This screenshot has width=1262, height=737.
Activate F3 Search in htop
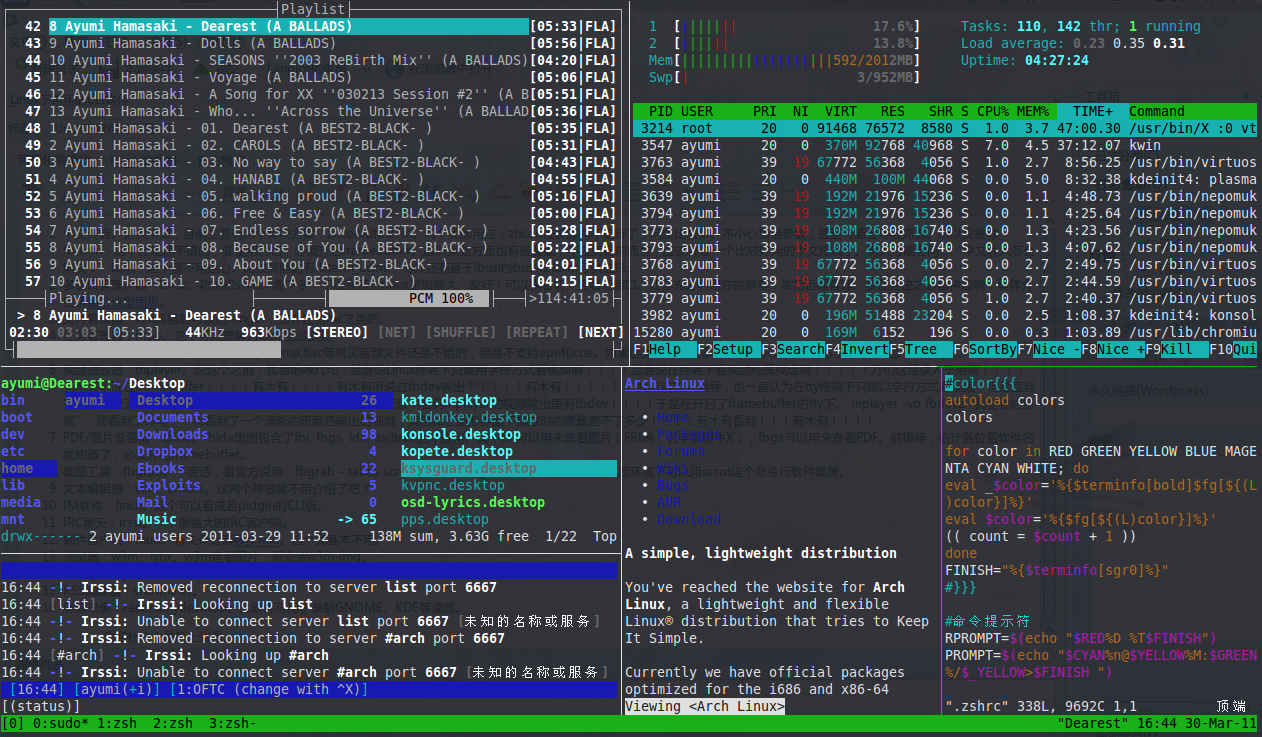pos(792,349)
